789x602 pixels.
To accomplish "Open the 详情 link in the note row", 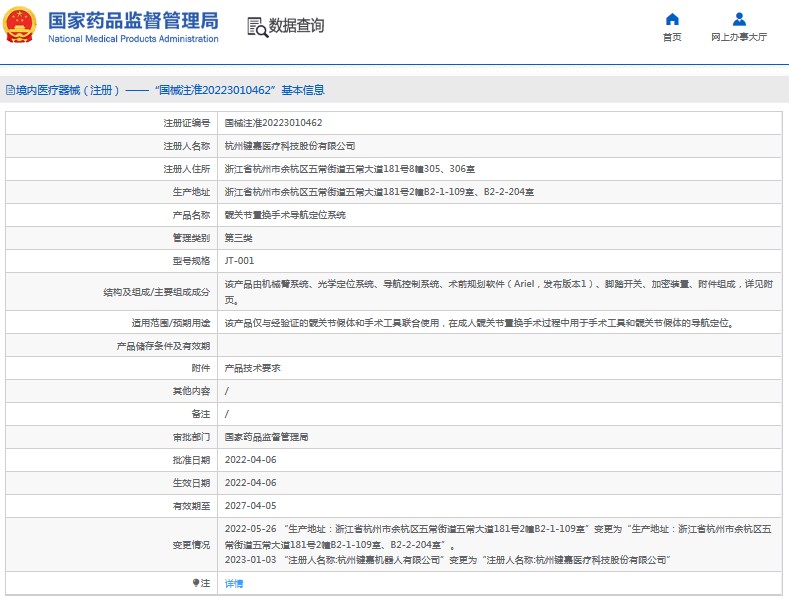I will click(234, 582).
